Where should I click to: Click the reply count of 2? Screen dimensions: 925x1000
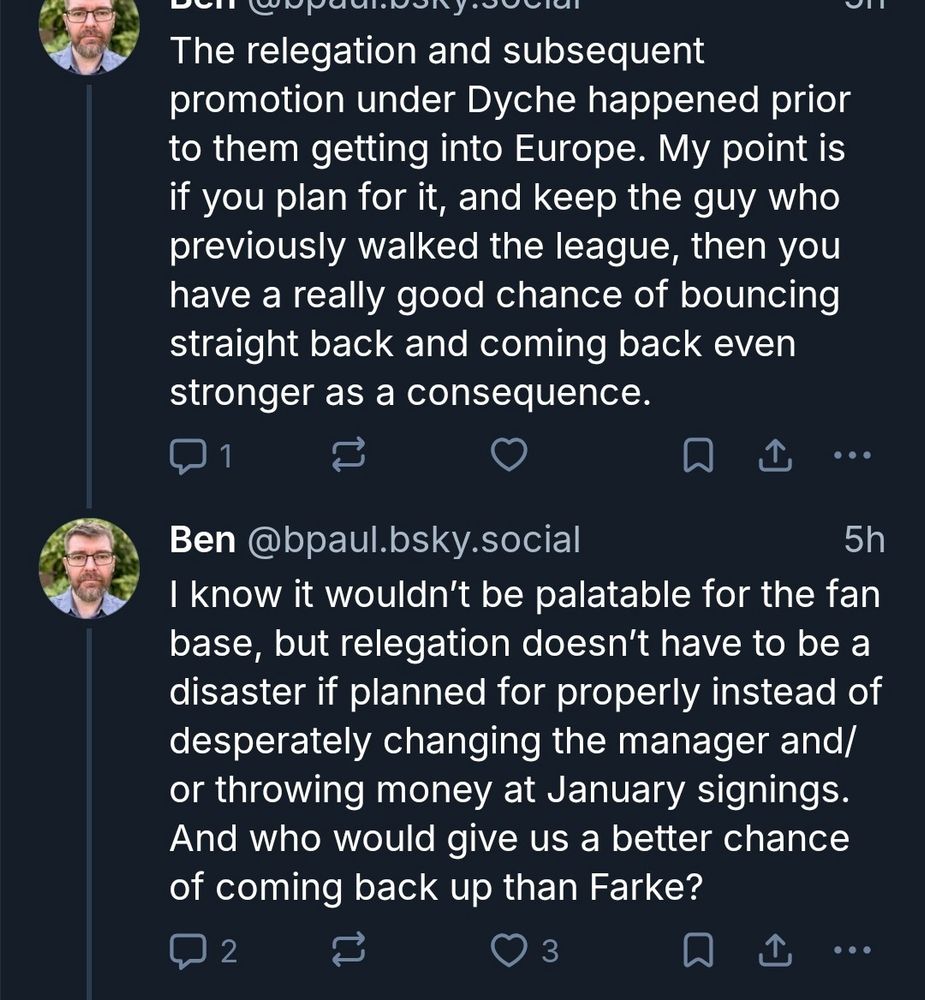[x=228, y=951]
